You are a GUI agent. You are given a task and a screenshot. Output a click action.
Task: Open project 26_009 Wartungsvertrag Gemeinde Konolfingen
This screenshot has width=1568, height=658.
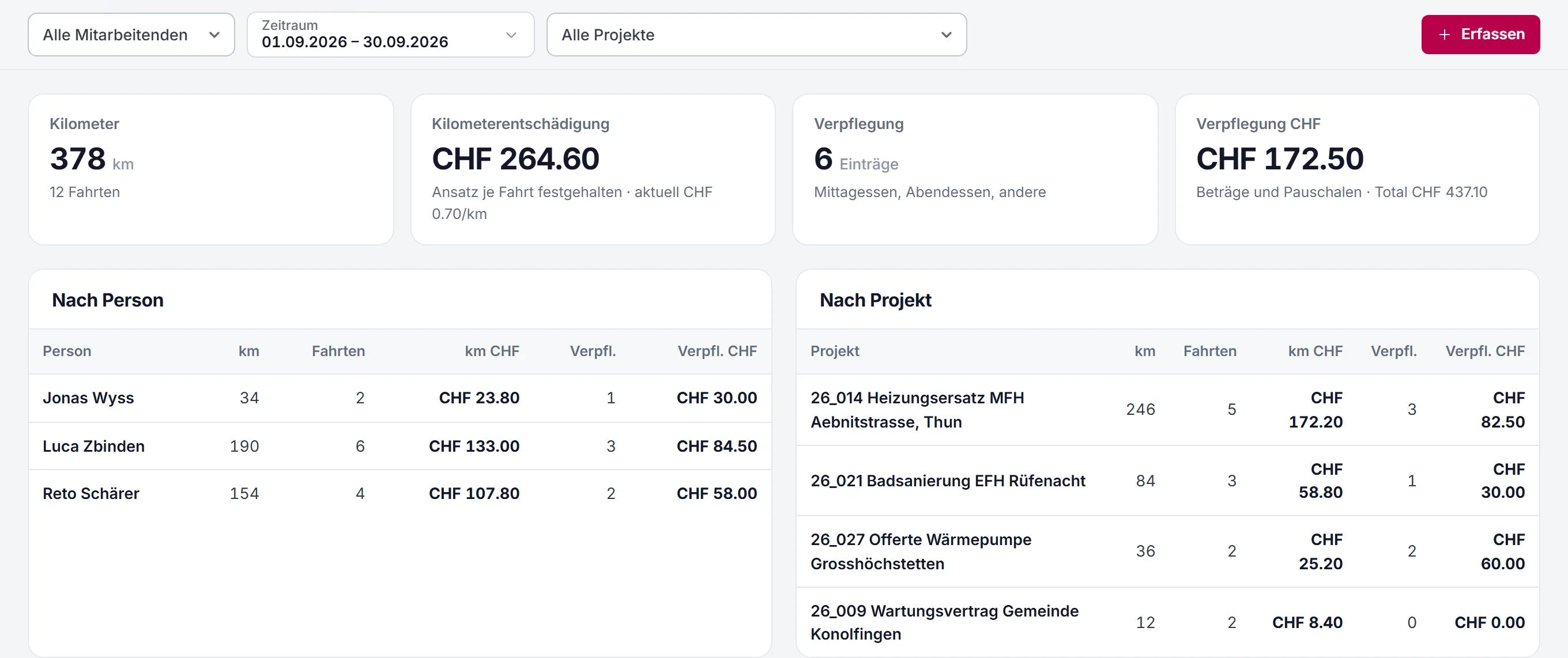point(944,622)
